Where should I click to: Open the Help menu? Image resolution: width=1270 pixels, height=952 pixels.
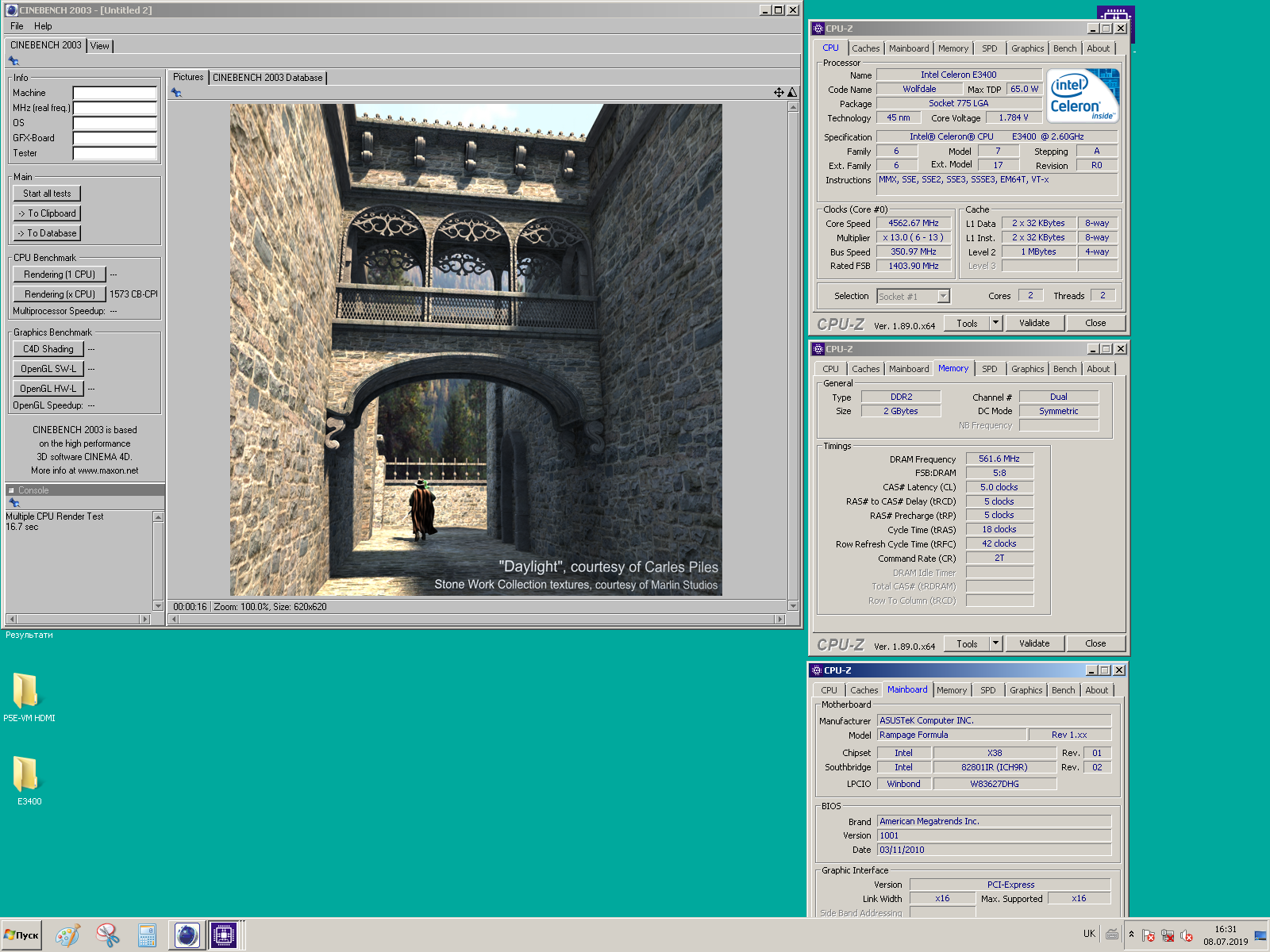pos(43,26)
